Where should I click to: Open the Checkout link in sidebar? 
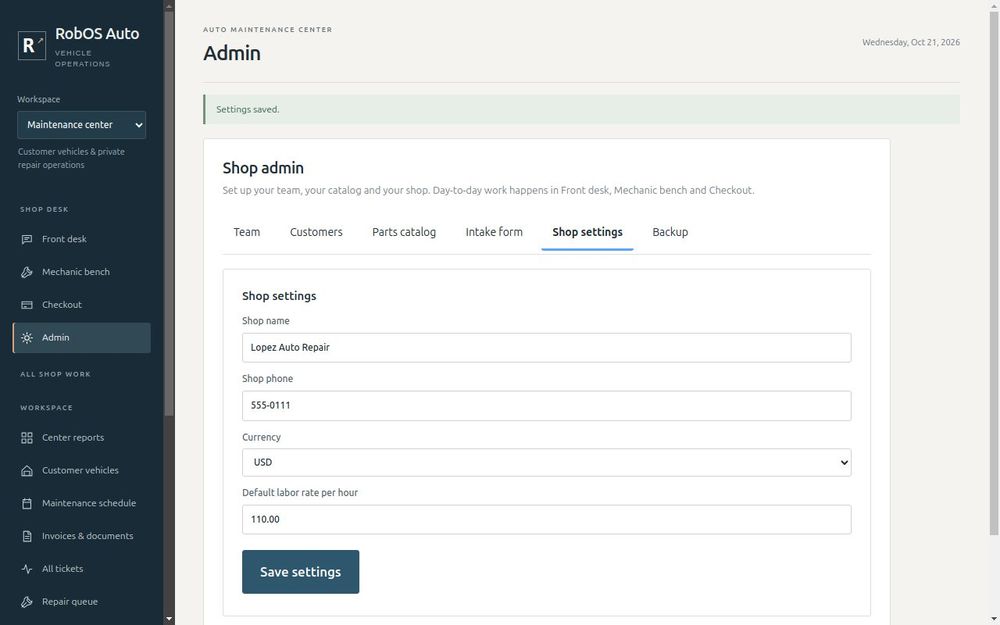tap(82, 305)
